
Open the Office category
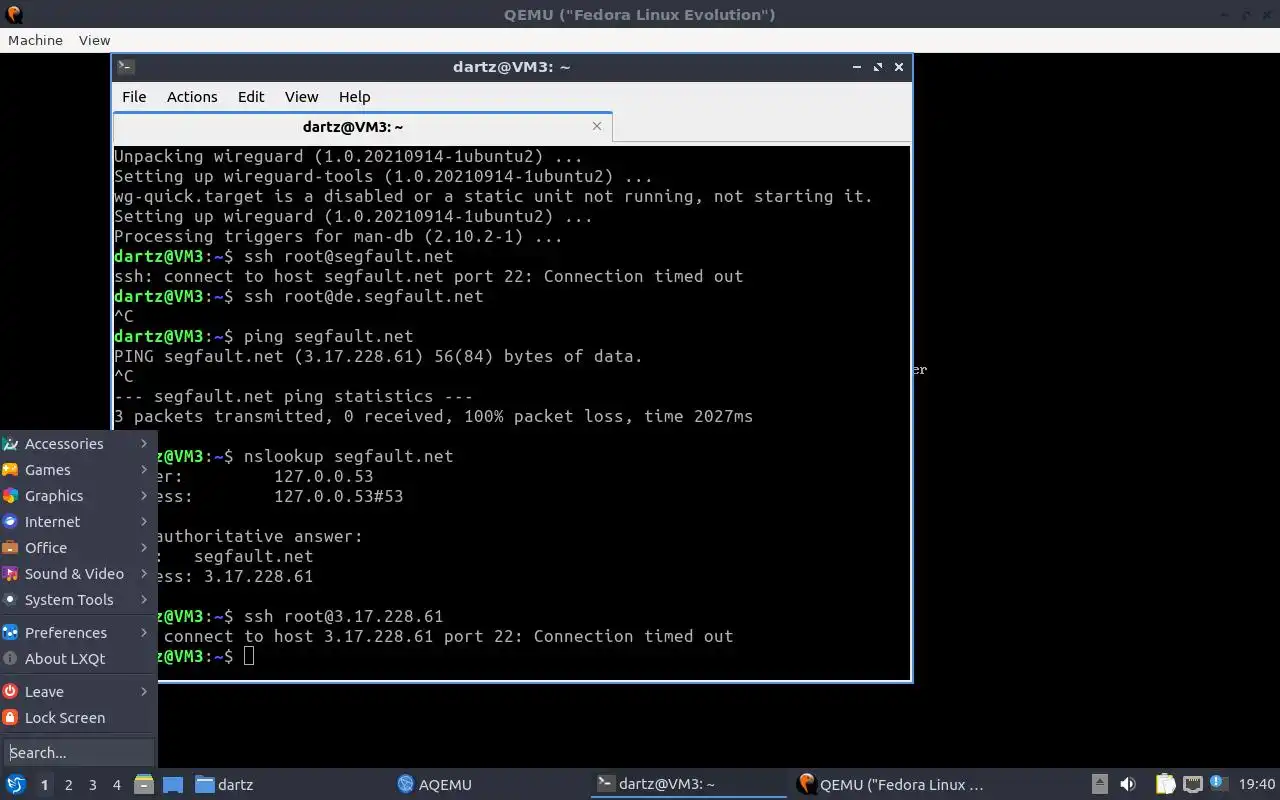[76, 548]
